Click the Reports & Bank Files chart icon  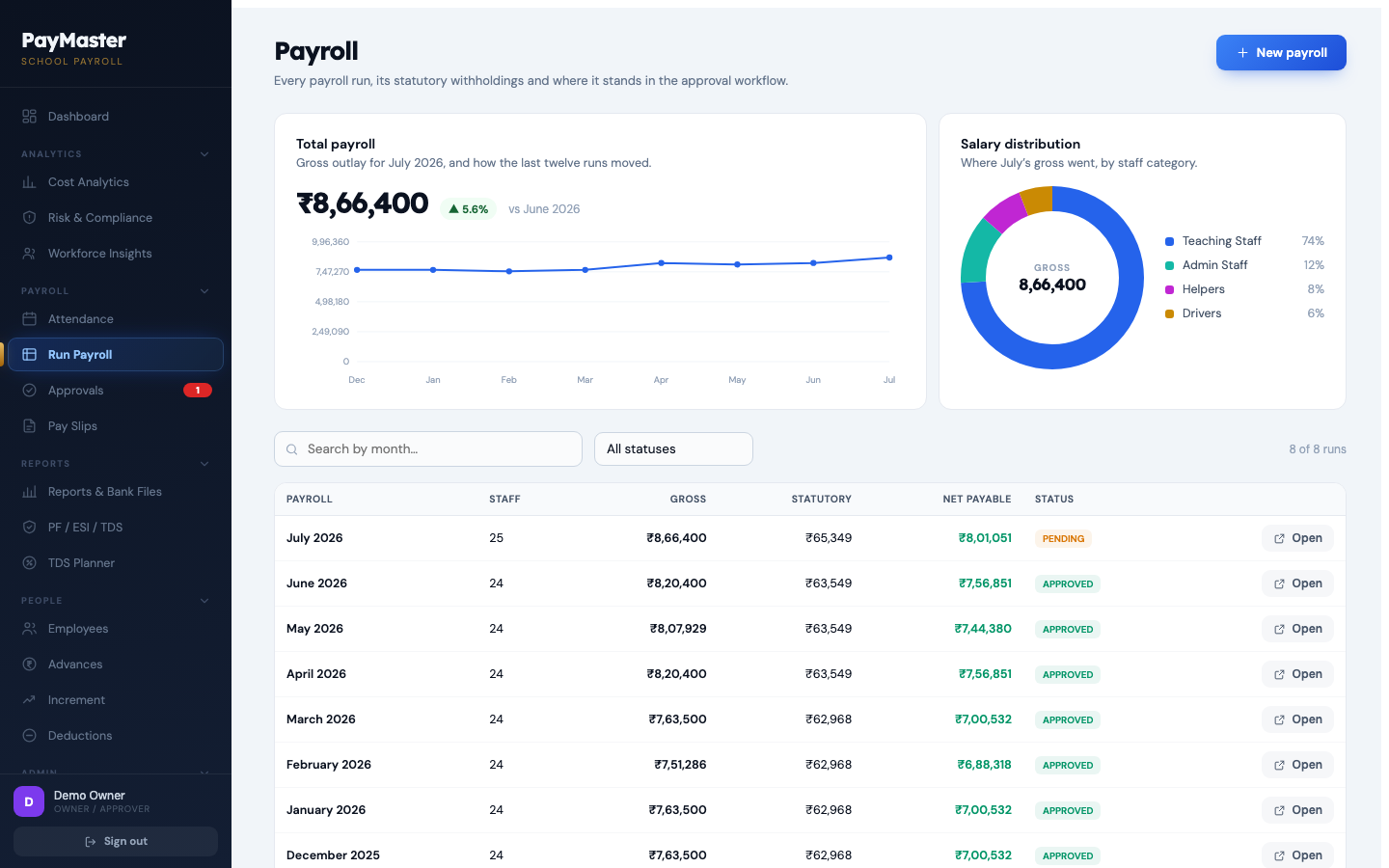pos(29,492)
